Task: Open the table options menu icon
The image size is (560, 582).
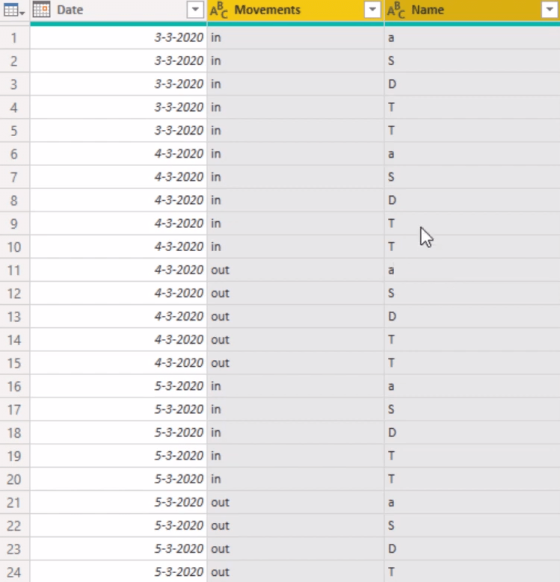Action: point(14,10)
